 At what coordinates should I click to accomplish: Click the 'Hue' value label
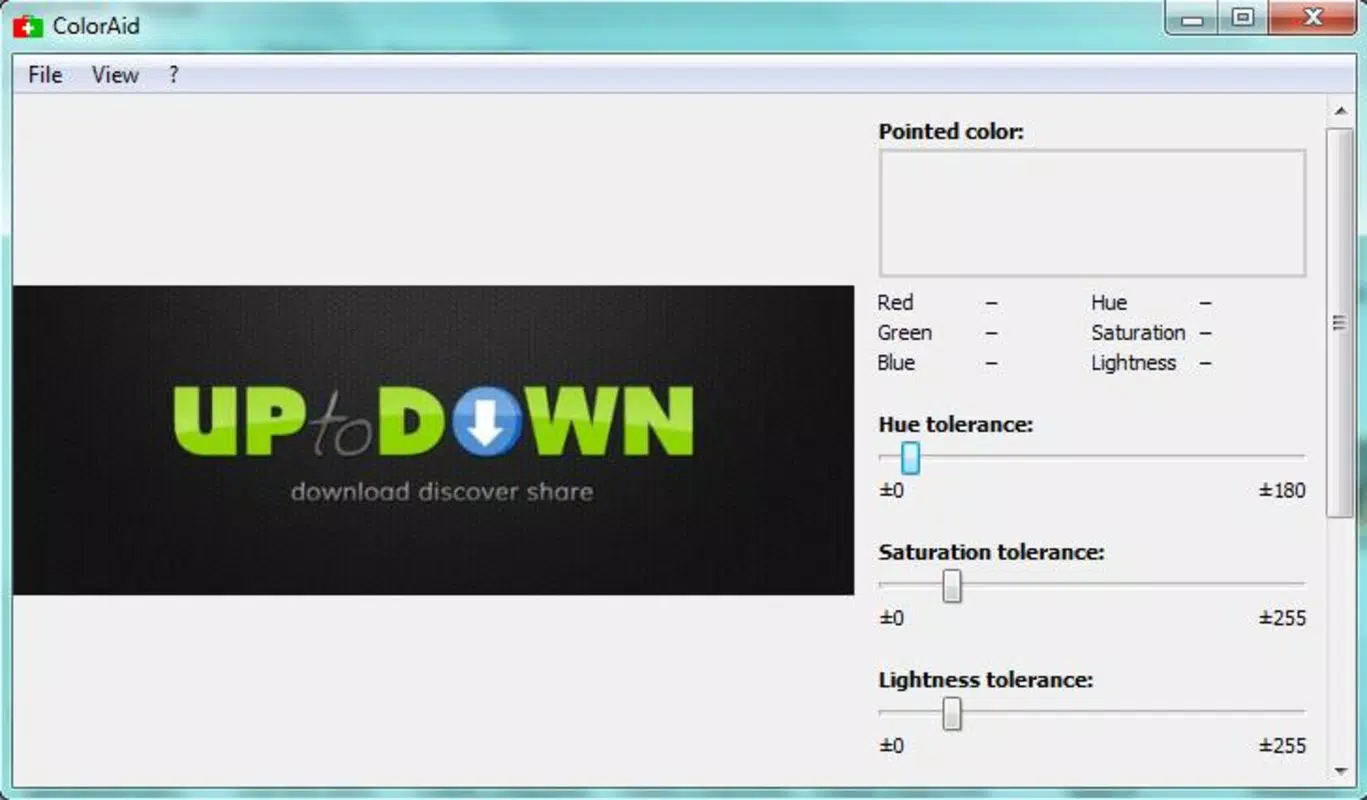coord(1109,302)
